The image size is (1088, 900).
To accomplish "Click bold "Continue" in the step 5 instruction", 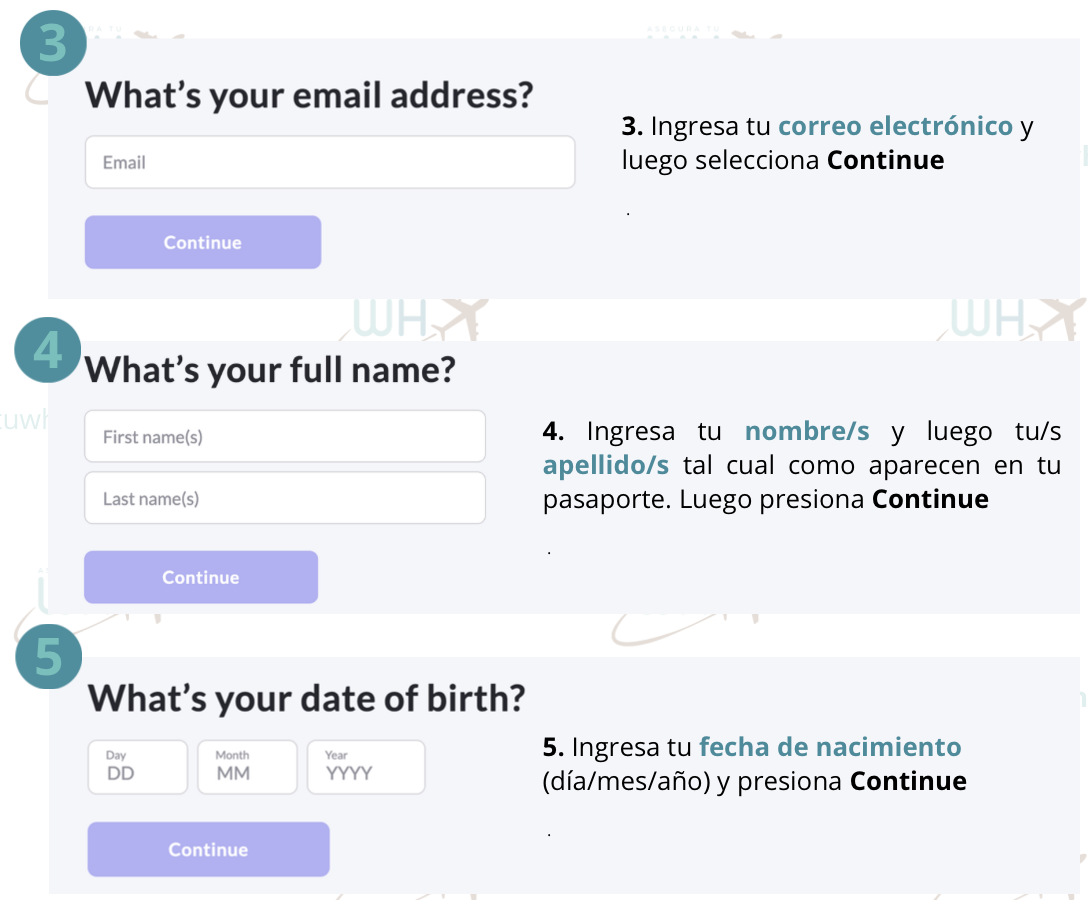I will pyautogui.click(x=908, y=781).
